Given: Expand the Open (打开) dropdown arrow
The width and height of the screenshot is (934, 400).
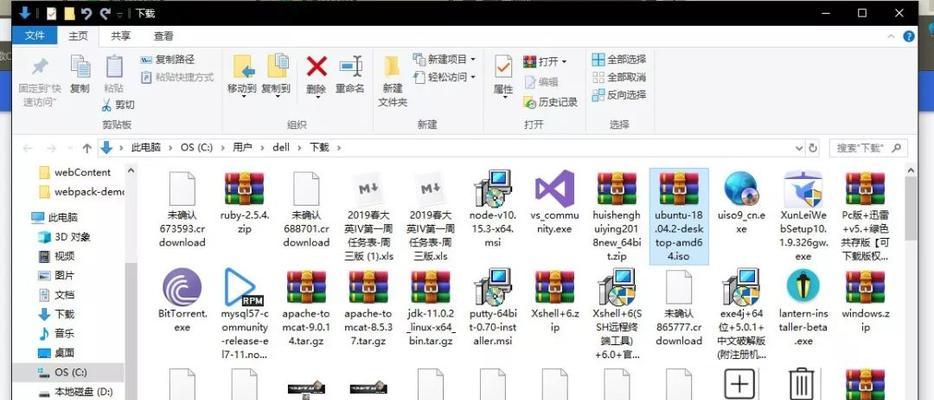Looking at the screenshot, I should point(563,62).
